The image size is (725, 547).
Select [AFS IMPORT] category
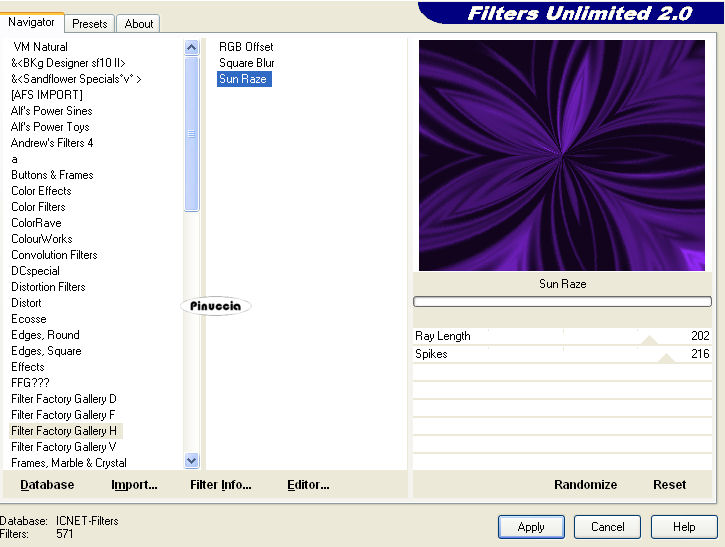point(47,95)
